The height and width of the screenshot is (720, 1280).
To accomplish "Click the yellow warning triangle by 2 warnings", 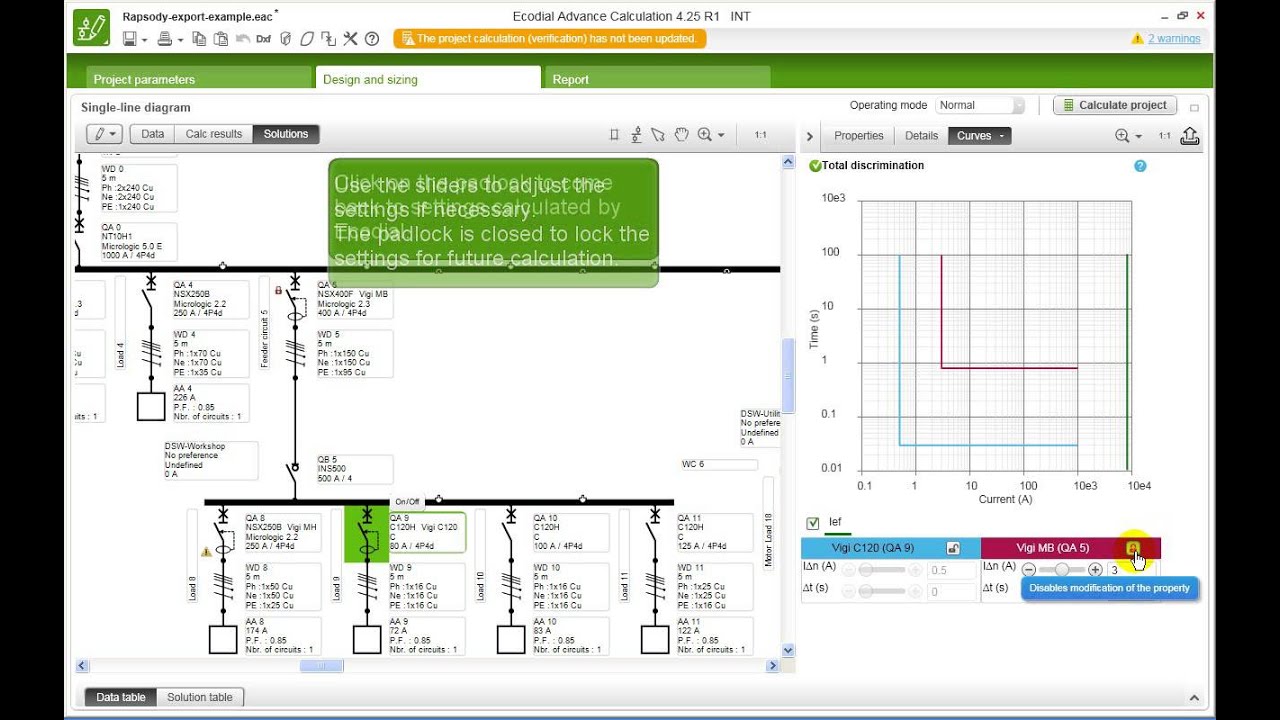I will [1137, 39].
